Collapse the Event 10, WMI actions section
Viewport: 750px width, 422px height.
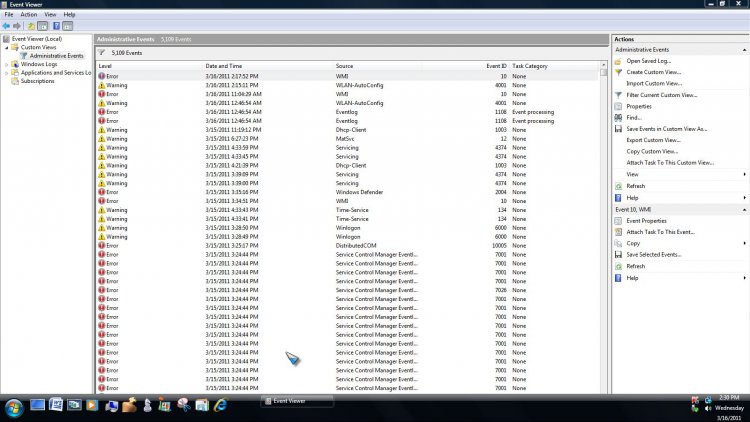coord(744,210)
